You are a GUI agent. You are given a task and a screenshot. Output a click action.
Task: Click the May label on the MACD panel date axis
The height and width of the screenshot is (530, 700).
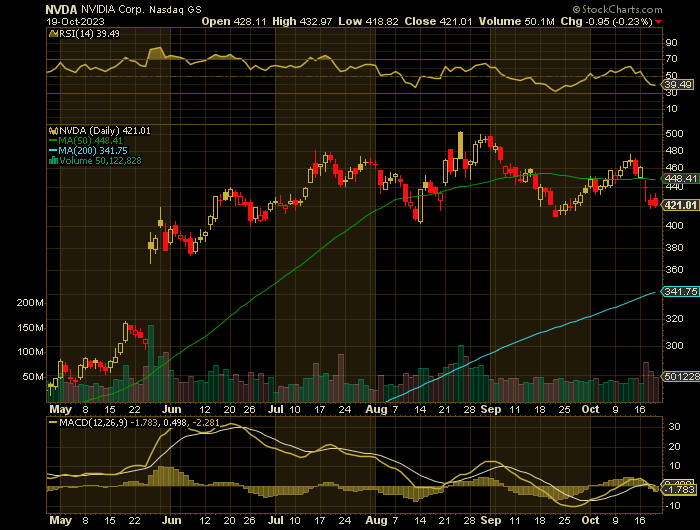[60, 521]
